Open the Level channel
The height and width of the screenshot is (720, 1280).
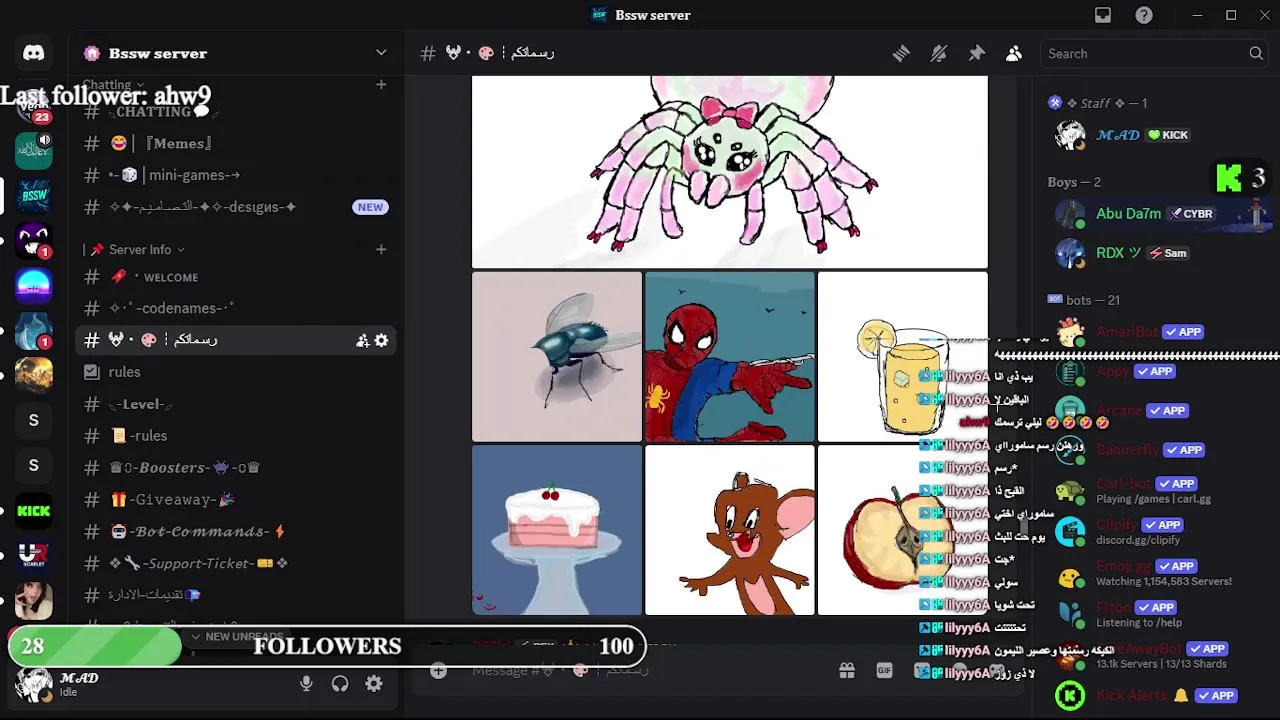click(x=236, y=404)
